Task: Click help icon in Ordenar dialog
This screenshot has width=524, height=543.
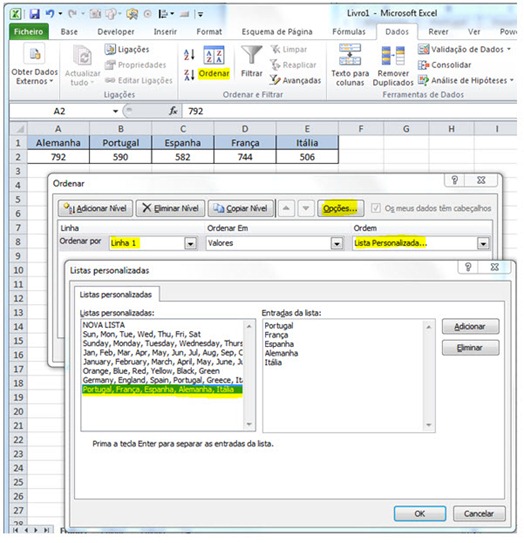Action: 455,180
